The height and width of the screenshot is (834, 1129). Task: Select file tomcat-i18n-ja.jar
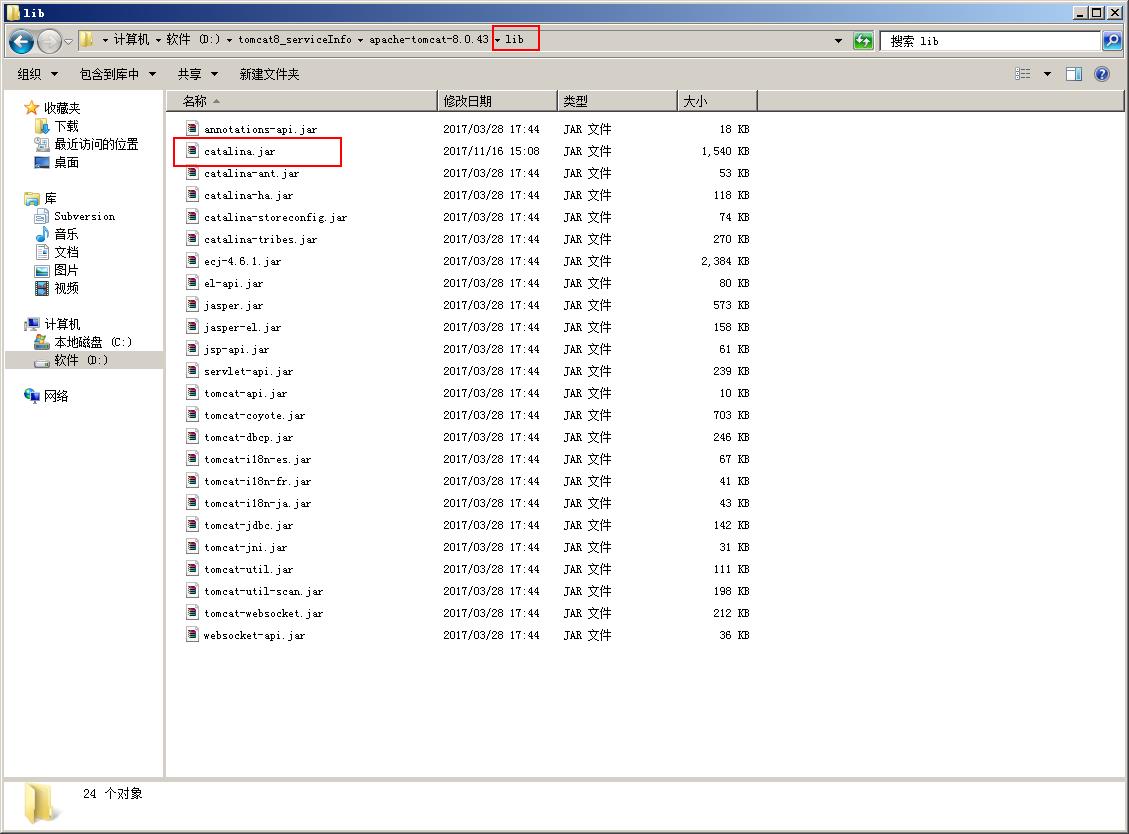point(258,503)
